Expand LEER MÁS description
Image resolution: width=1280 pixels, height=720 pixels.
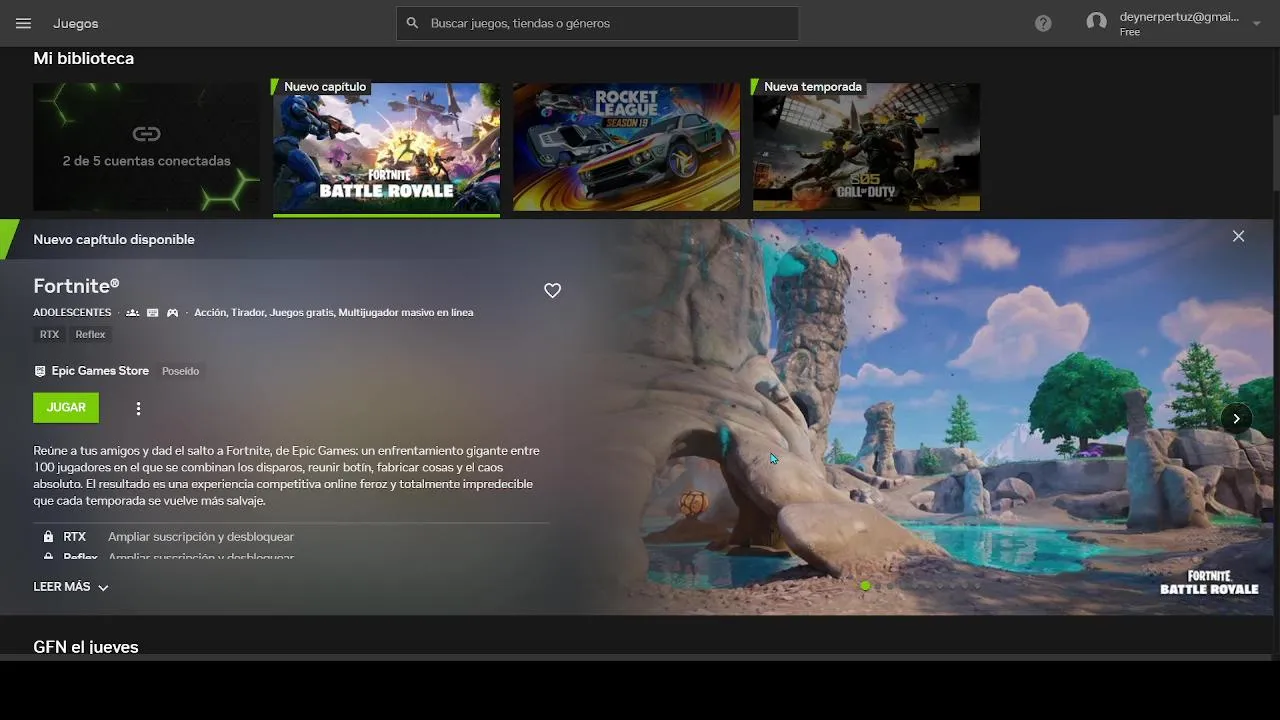[x=71, y=587]
